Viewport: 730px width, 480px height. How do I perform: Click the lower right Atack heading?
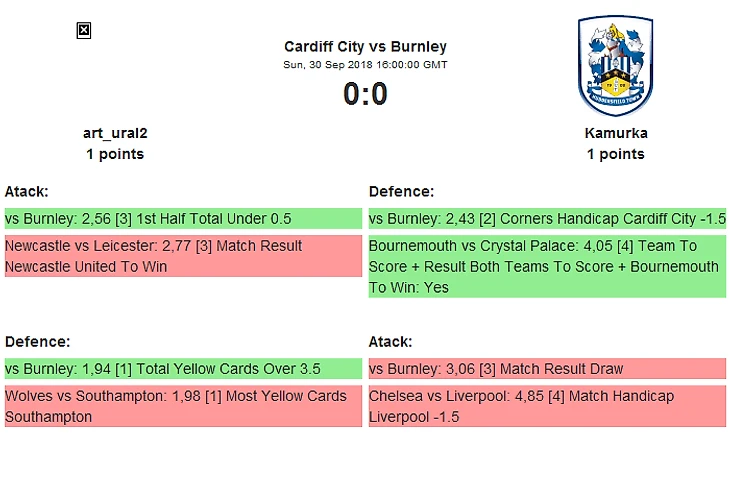(x=391, y=341)
